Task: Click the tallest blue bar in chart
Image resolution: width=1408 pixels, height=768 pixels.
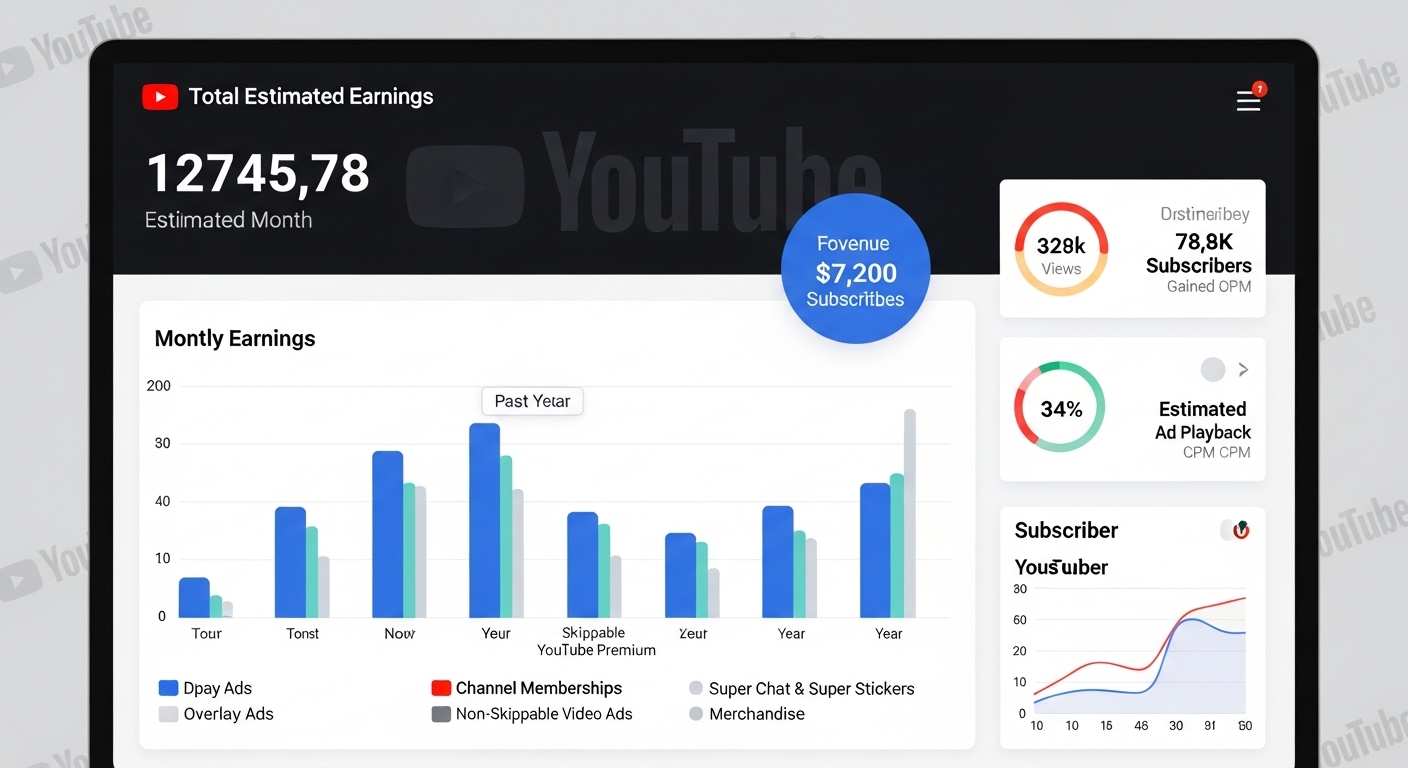Action: pyautogui.click(x=484, y=520)
